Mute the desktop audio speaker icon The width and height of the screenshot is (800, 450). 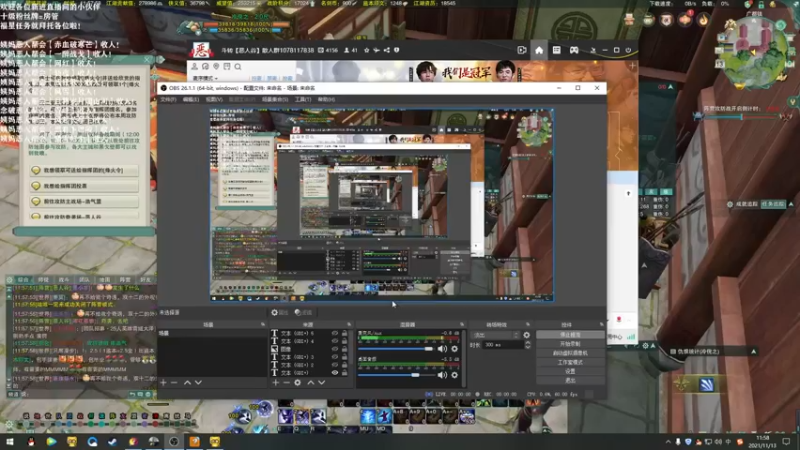coord(442,375)
